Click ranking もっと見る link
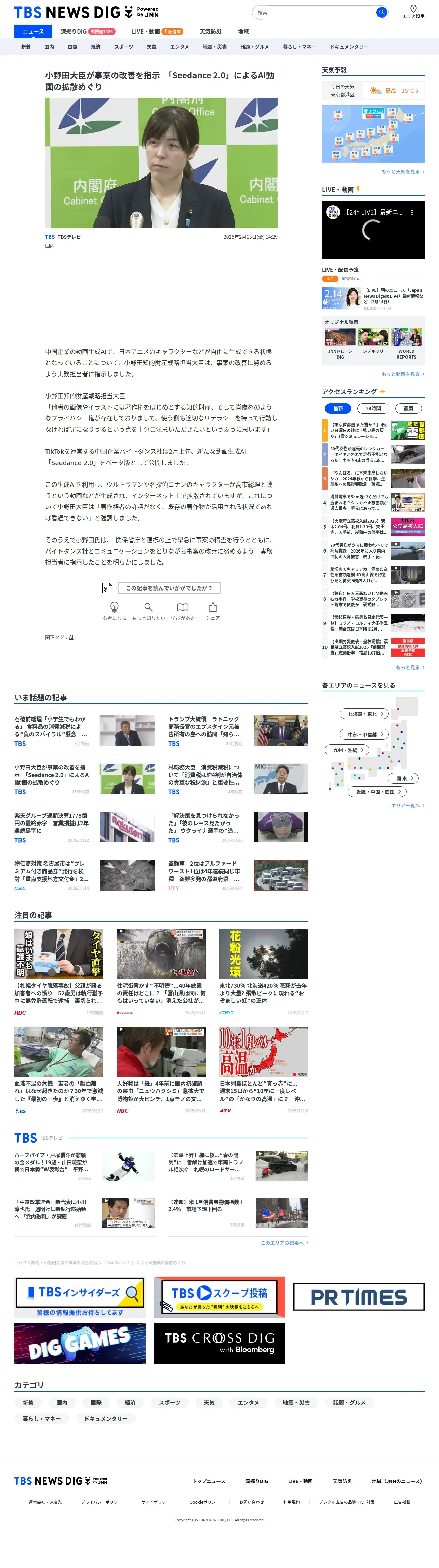The width and height of the screenshot is (439, 1568). [410, 667]
